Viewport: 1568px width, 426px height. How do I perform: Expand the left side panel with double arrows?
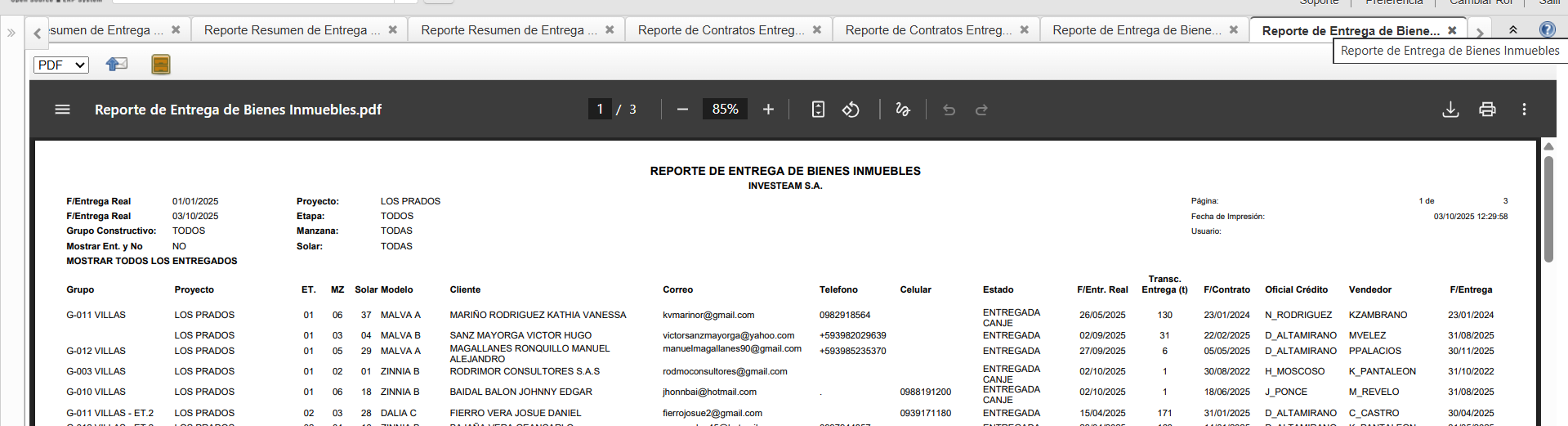(x=11, y=33)
